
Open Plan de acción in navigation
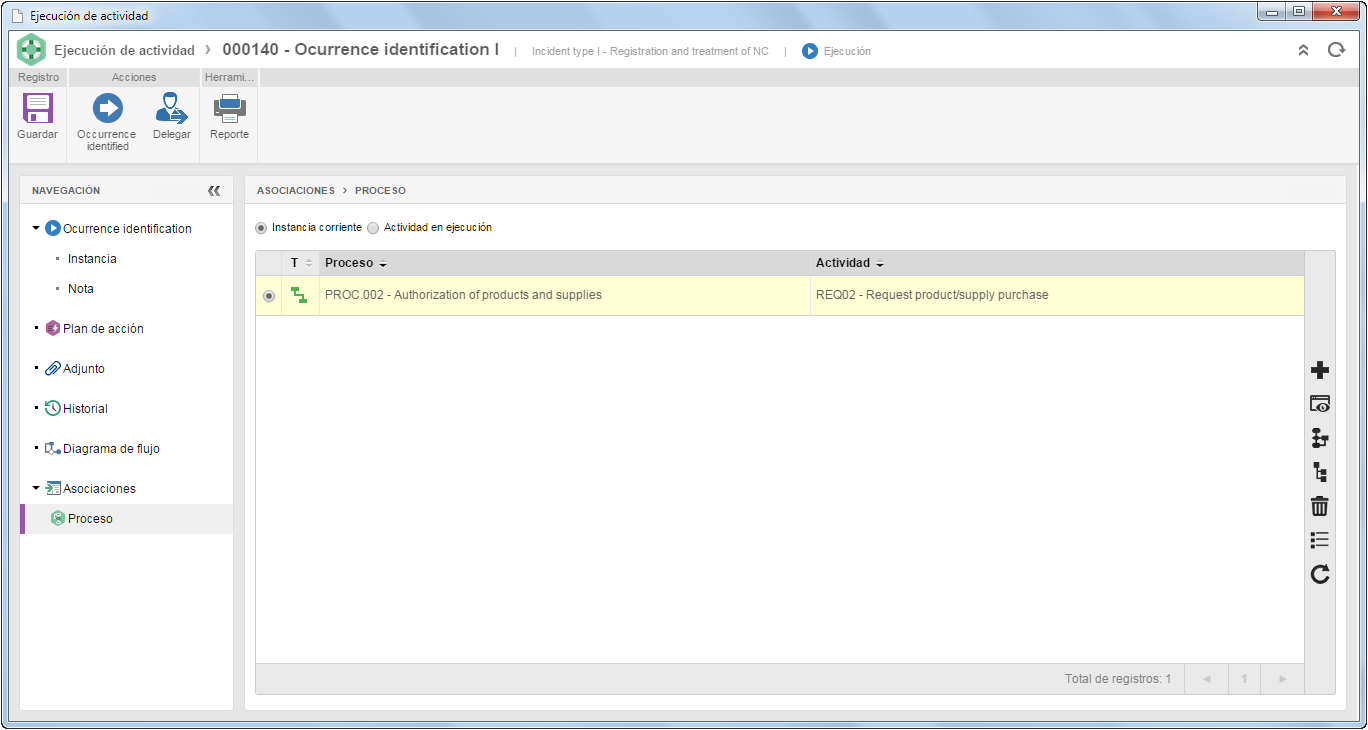pos(103,329)
